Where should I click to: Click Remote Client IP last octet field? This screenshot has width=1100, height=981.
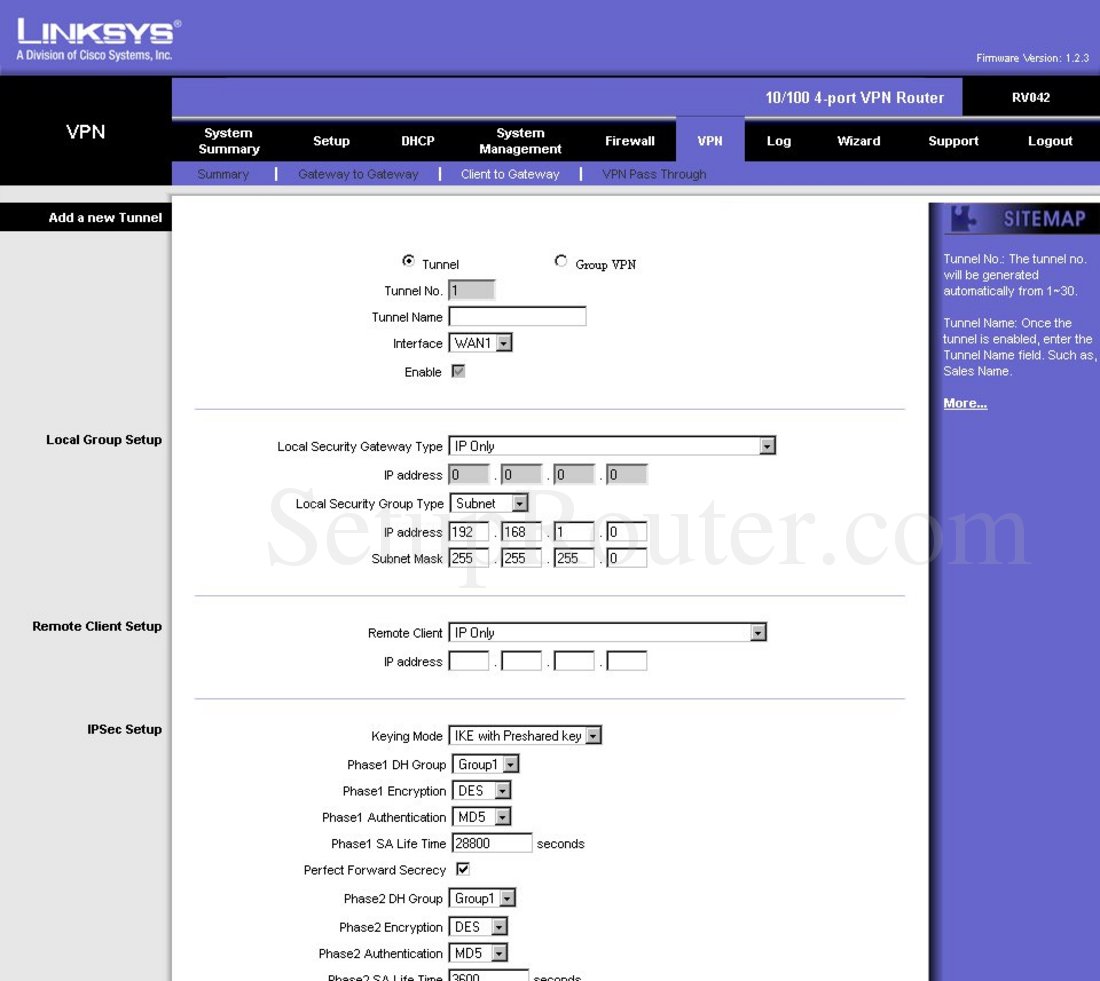626,661
